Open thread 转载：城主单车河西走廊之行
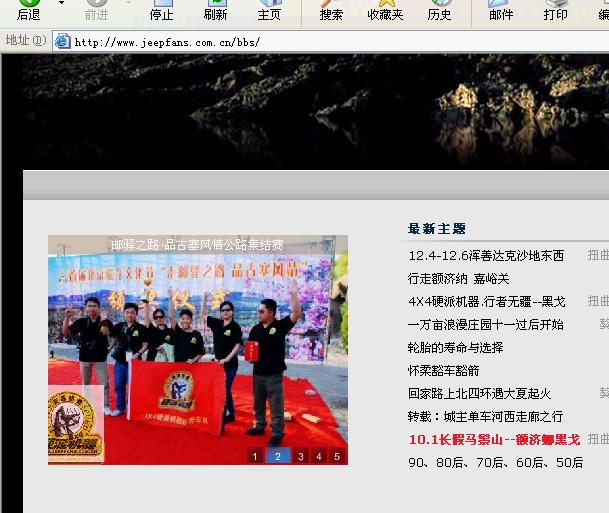Screen dimensions: 609x513 485,417
